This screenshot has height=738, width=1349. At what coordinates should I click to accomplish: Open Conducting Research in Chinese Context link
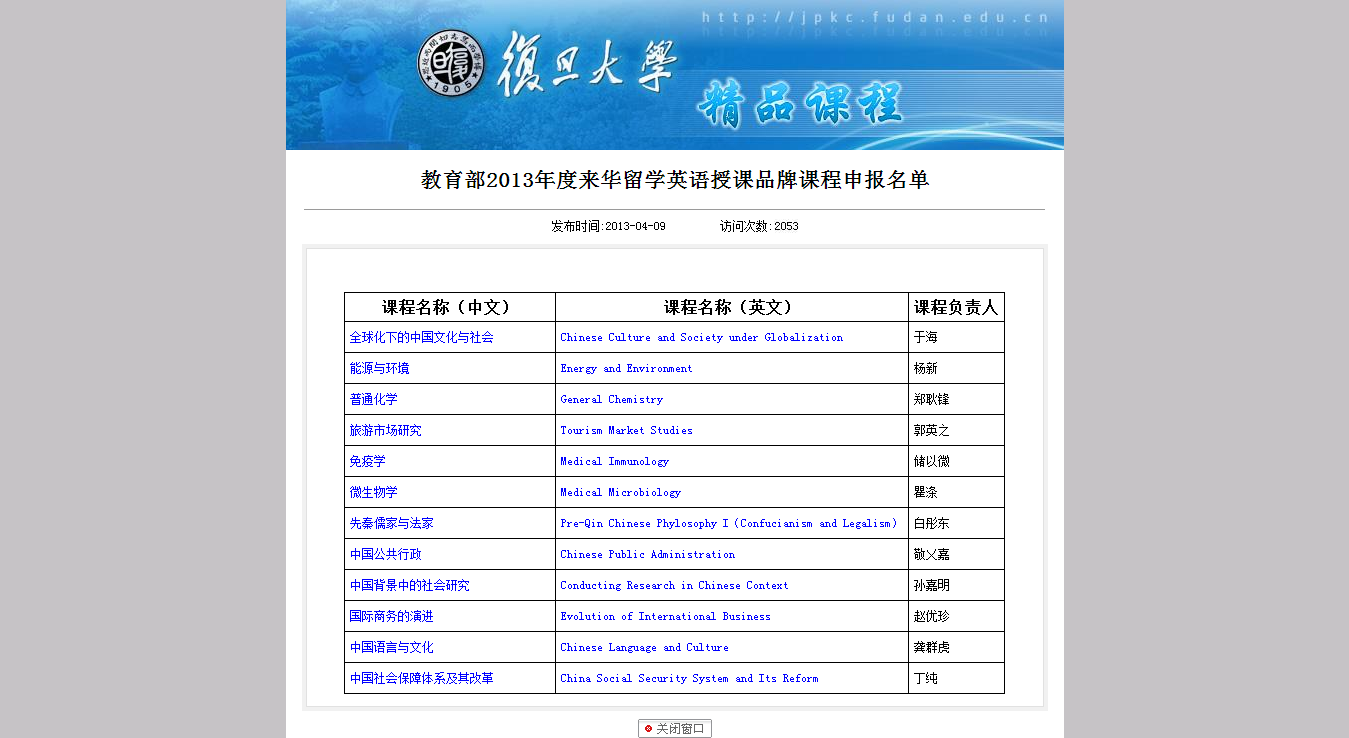click(x=674, y=586)
